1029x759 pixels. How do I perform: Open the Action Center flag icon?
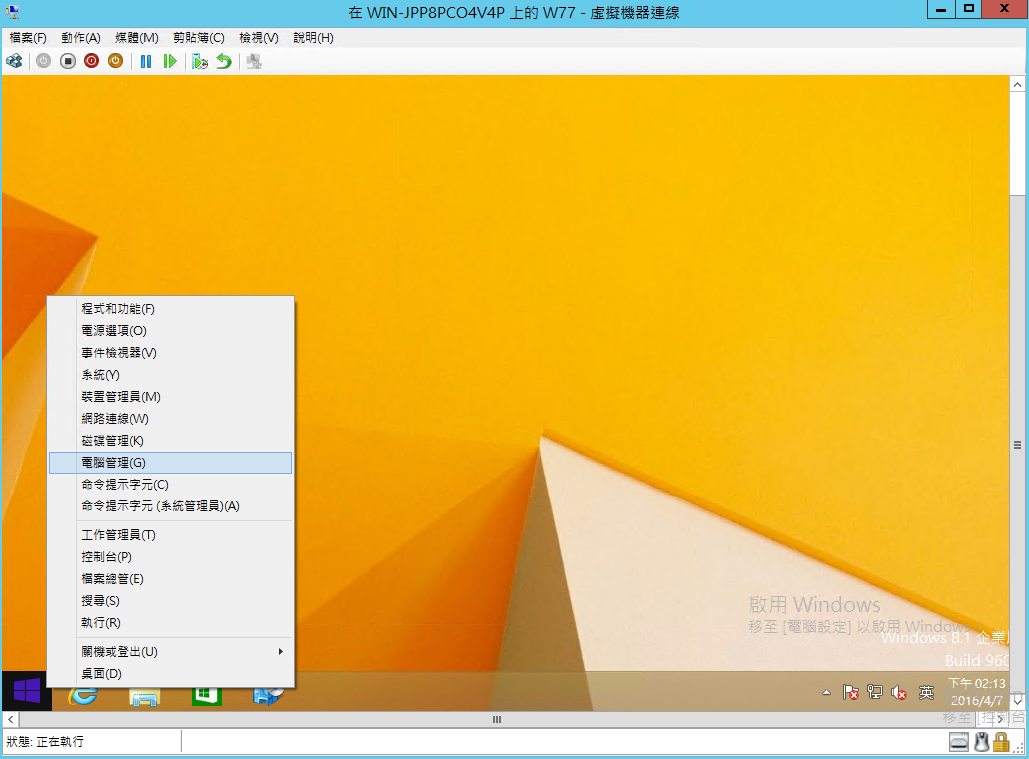tap(850, 692)
